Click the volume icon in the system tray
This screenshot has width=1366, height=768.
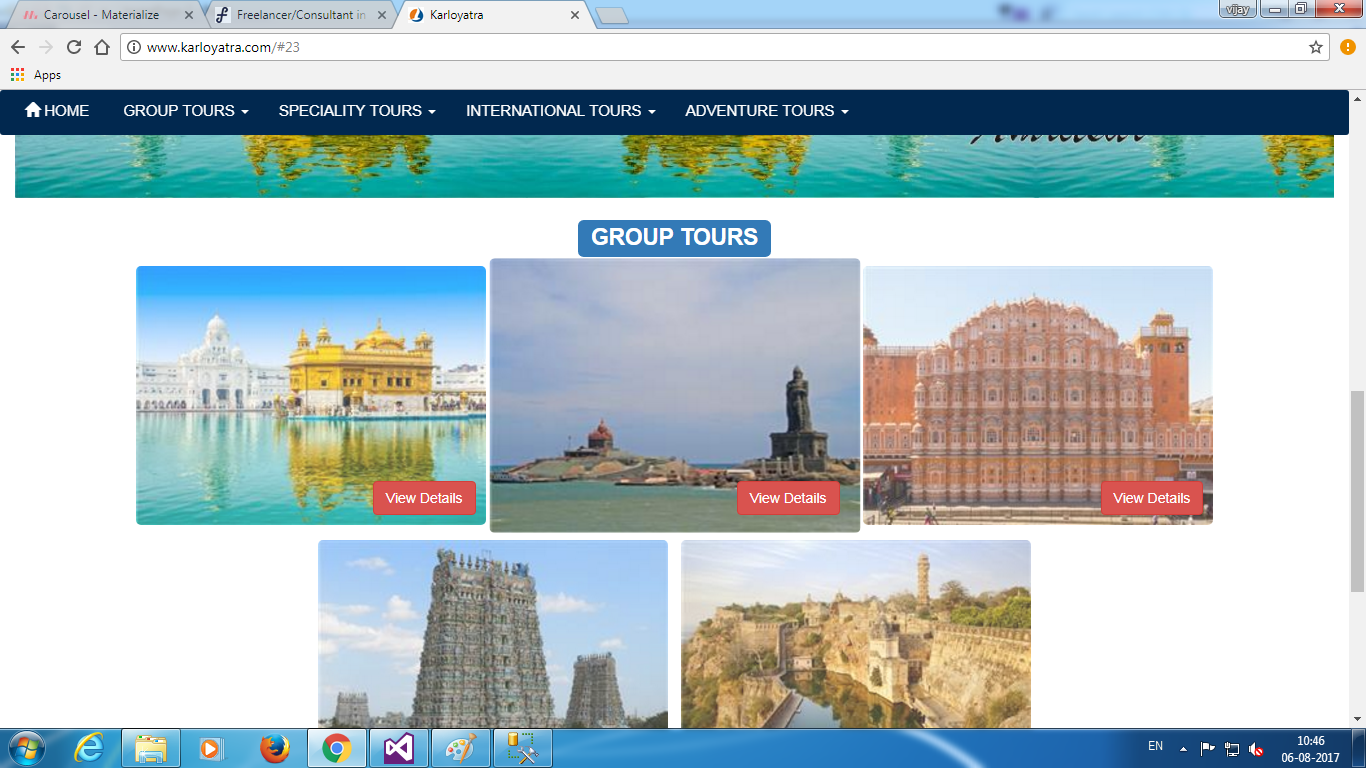1256,749
